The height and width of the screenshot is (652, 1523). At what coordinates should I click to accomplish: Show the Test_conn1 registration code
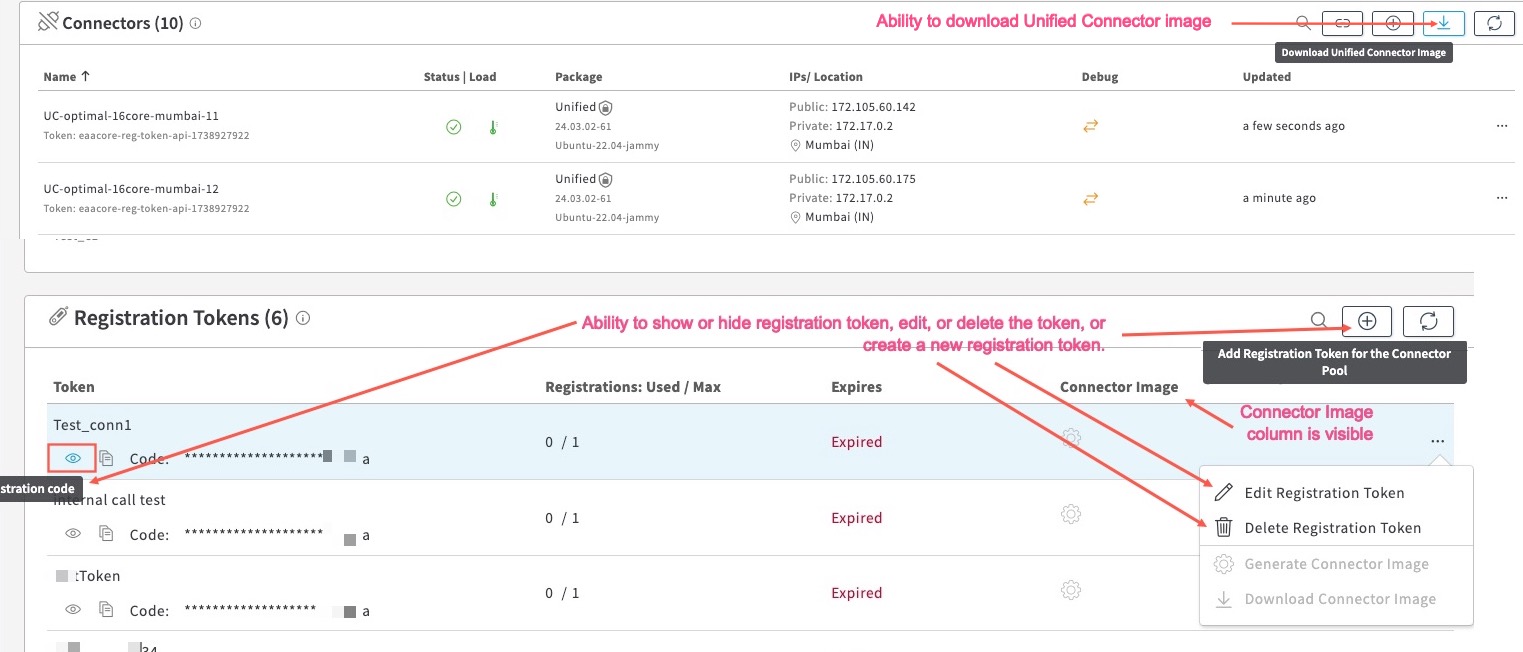pyautogui.click(x=72, y=458)
